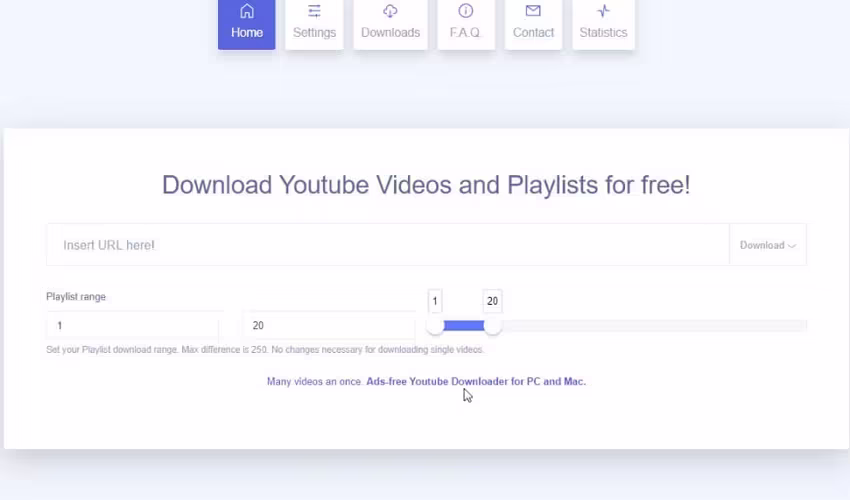Open the Home tab label
Screen dimensions: 850x500
(x=247, y=33)
